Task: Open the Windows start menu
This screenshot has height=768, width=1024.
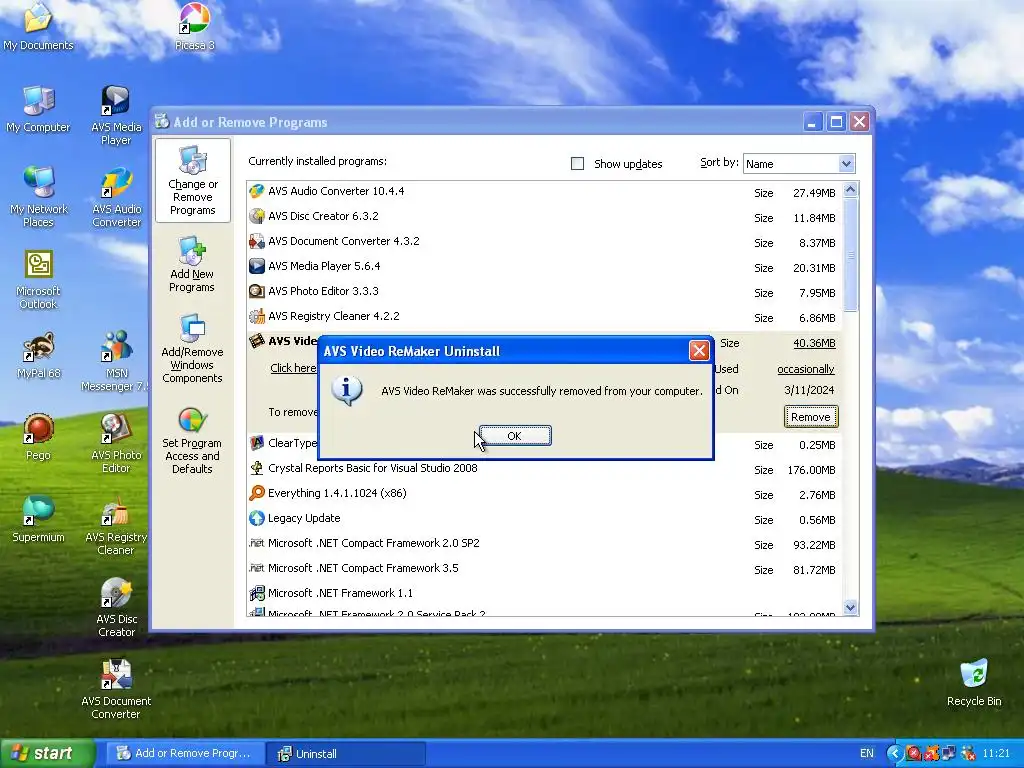Action: (46, 753)
